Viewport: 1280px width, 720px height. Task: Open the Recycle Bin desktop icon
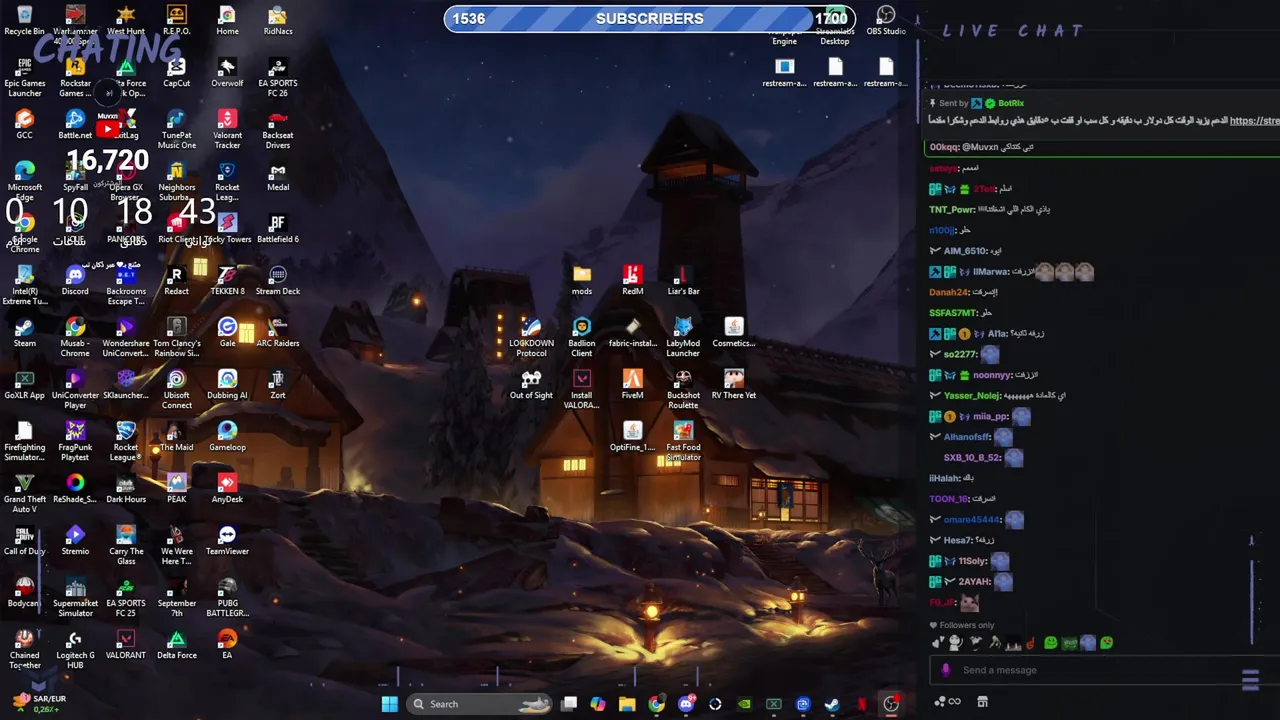pyautogui.click(x=24, y=20)
